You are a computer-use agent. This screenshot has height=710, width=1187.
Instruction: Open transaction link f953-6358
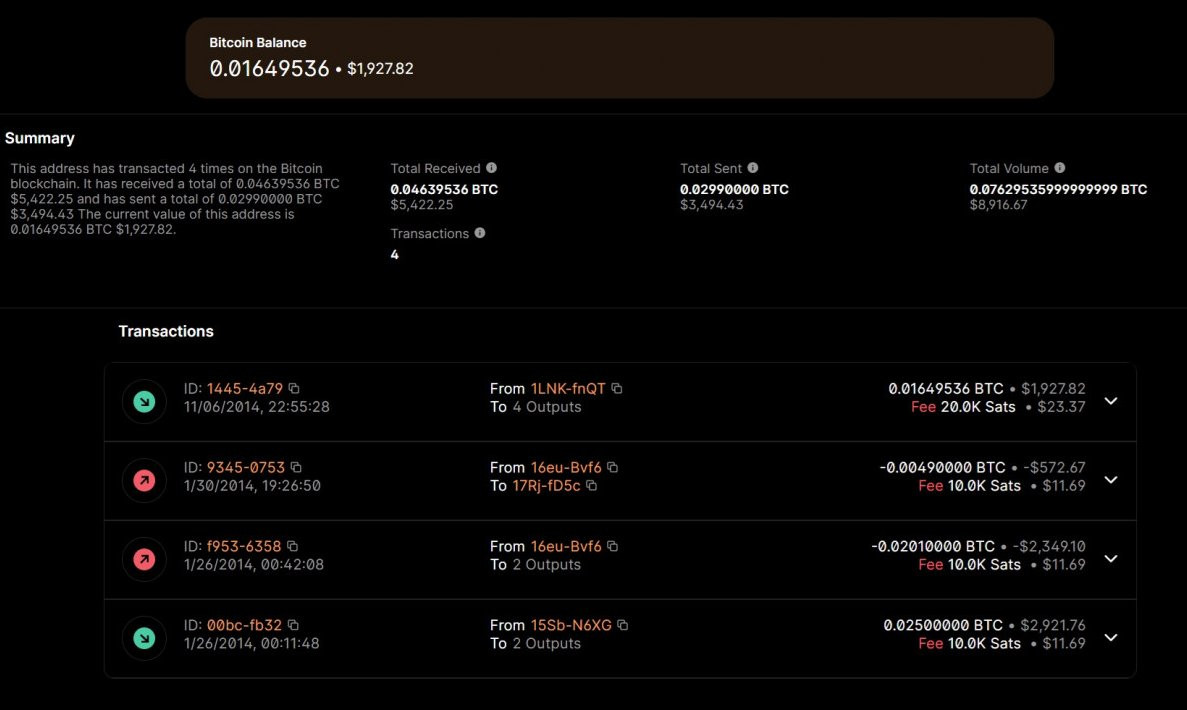click(x=244, y=546)
